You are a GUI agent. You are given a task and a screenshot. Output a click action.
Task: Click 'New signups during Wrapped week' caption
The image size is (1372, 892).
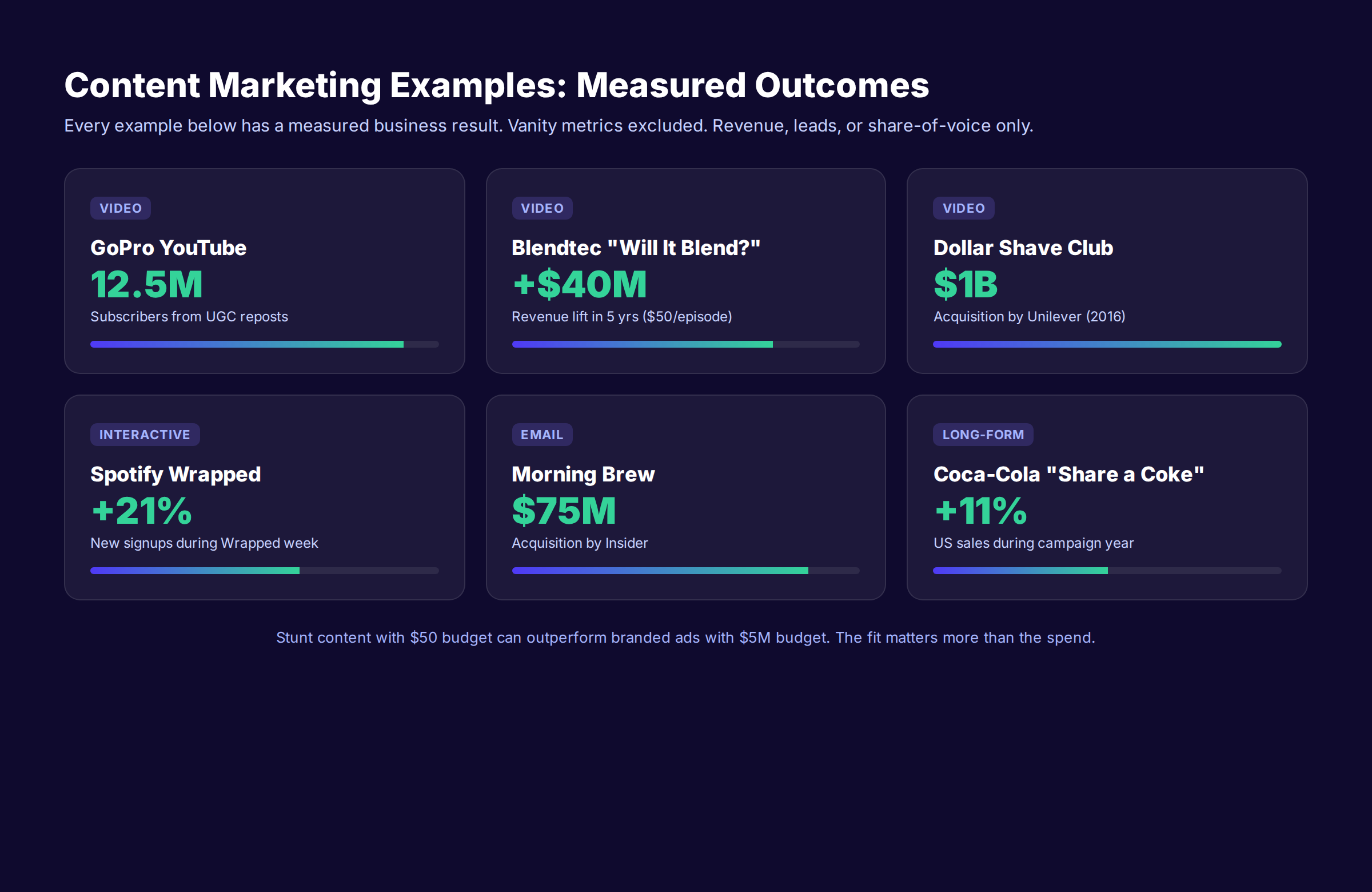pyautogui.click(x=204, y=543)
